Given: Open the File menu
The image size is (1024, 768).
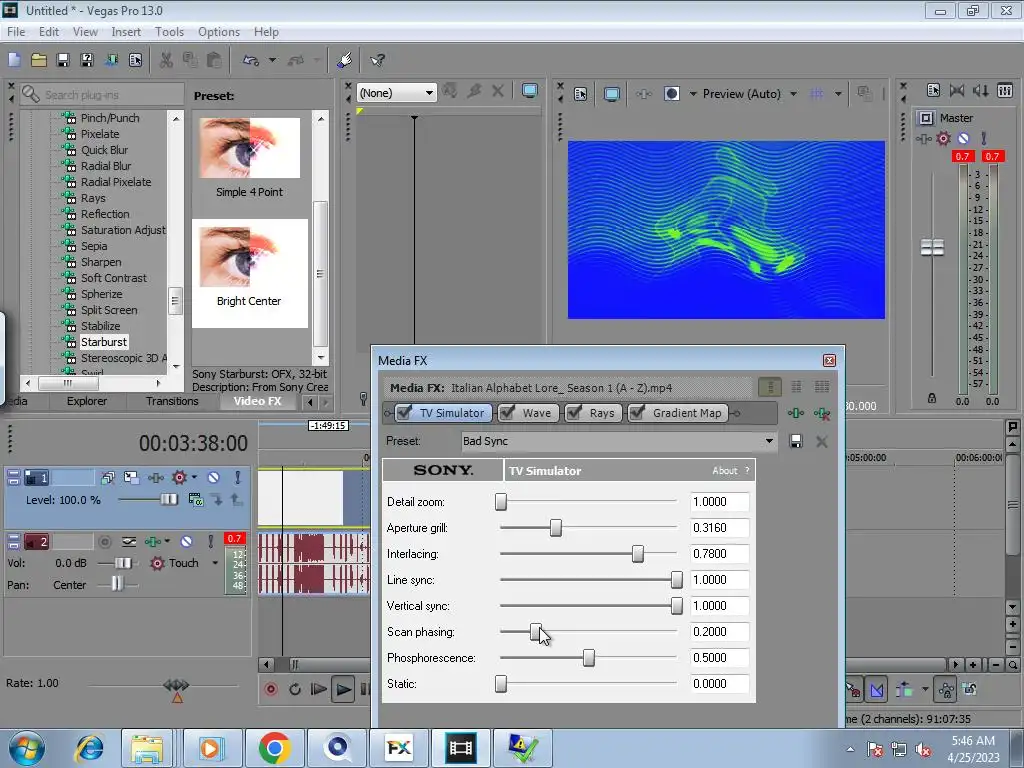Looking at the screenshot, I should 16,31.
